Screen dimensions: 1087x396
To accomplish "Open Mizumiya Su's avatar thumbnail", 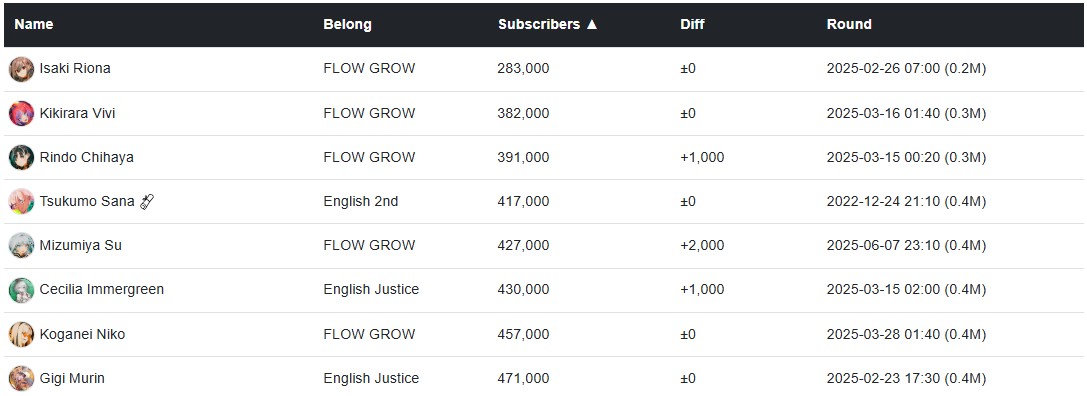I will point(21,246).
